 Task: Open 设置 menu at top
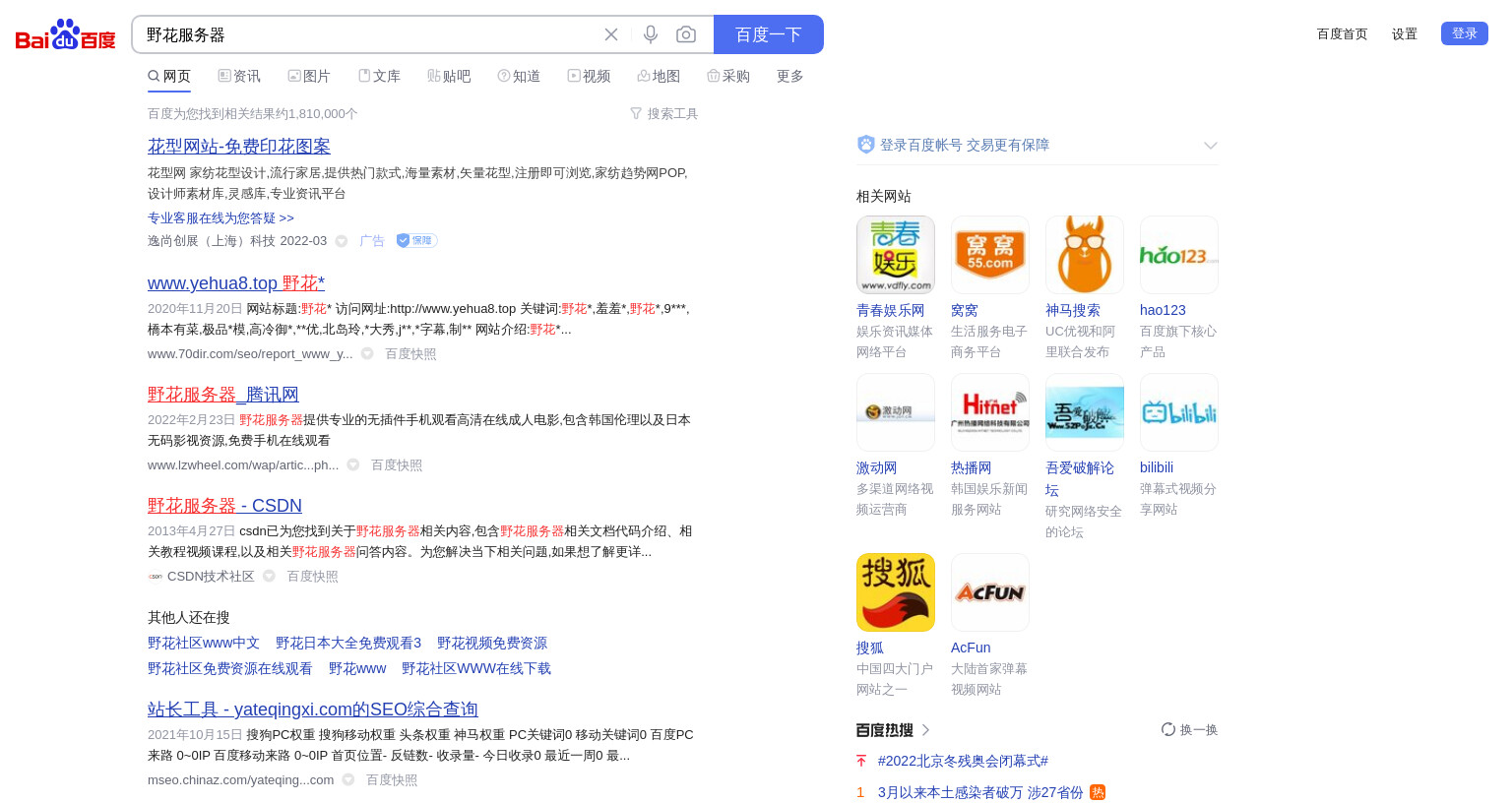click(1405, 33)
